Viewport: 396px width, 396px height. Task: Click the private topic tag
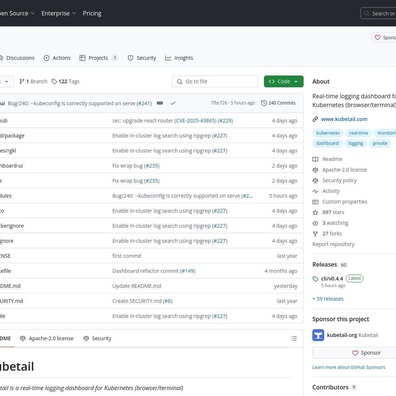coord(380,143)
